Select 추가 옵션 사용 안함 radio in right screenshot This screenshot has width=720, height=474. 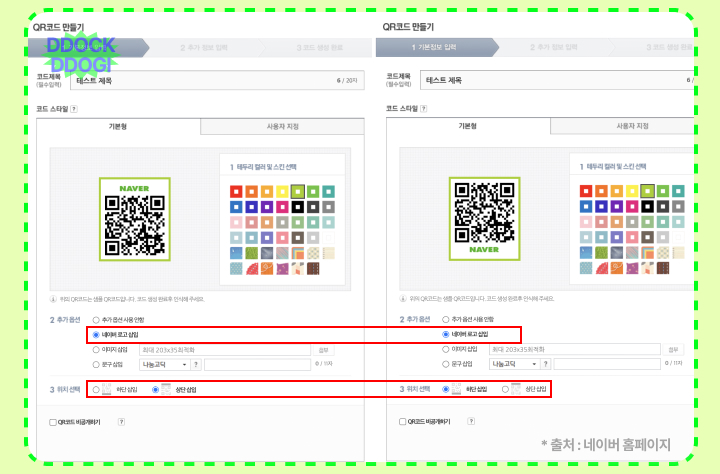pos(445,319)
